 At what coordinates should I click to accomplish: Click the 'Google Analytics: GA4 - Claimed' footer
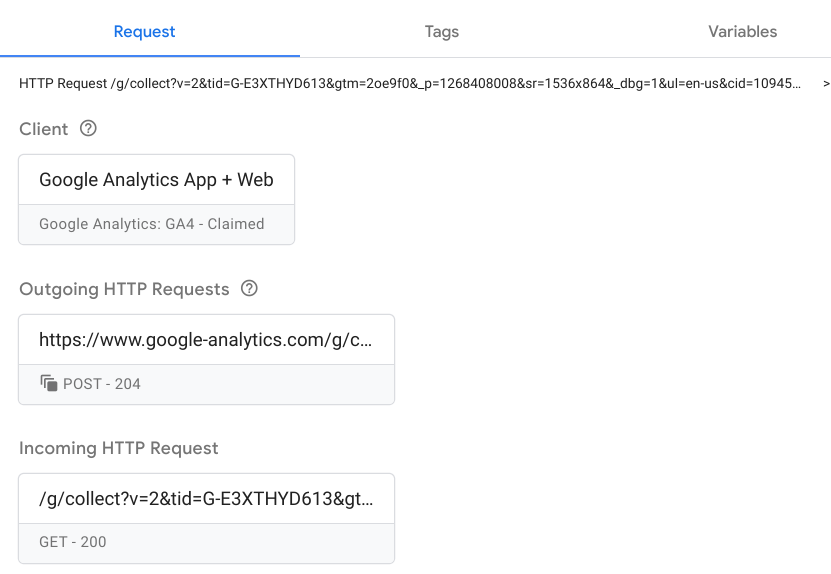pos(151,224)
